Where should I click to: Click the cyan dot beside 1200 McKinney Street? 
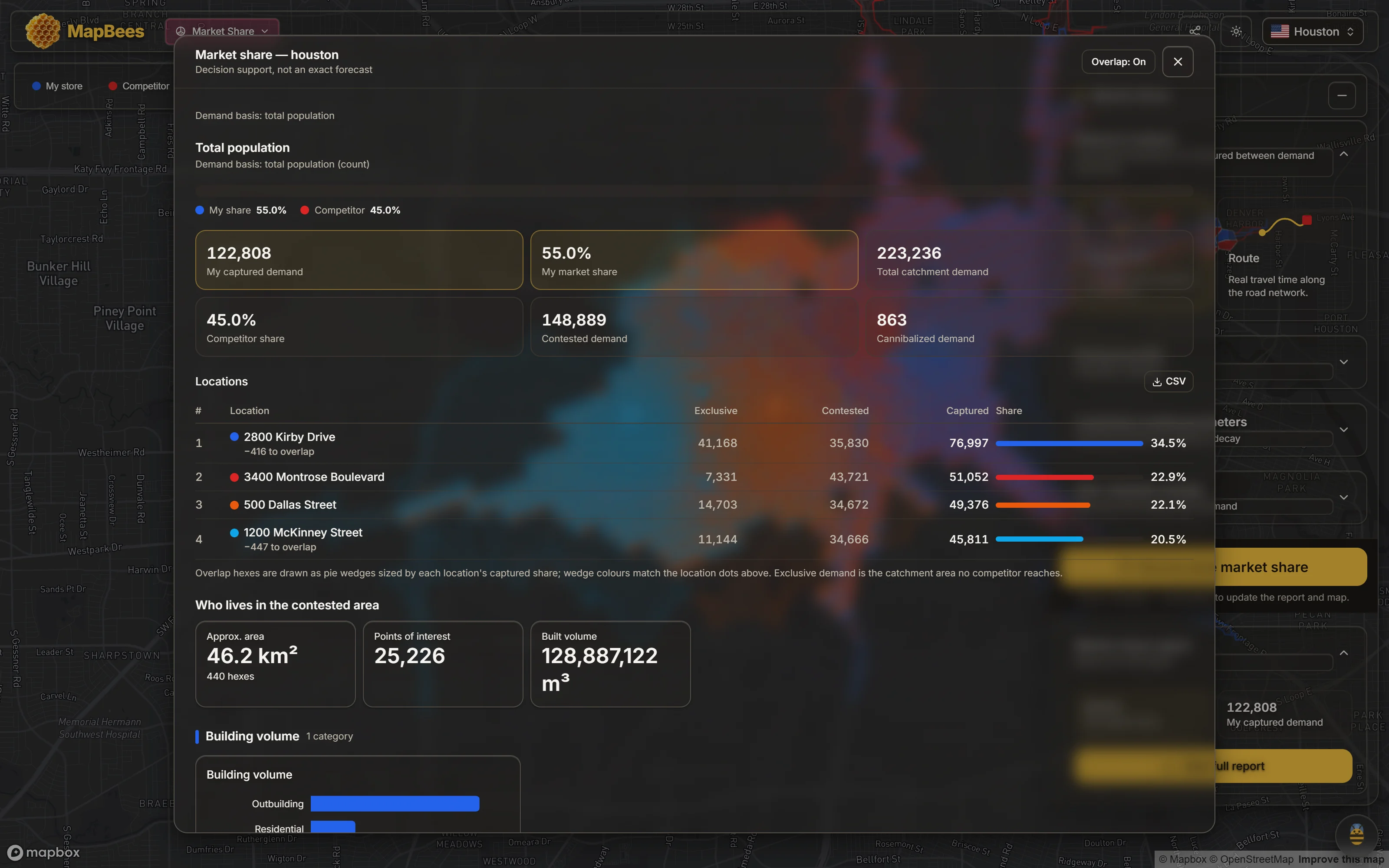point(234,533)
